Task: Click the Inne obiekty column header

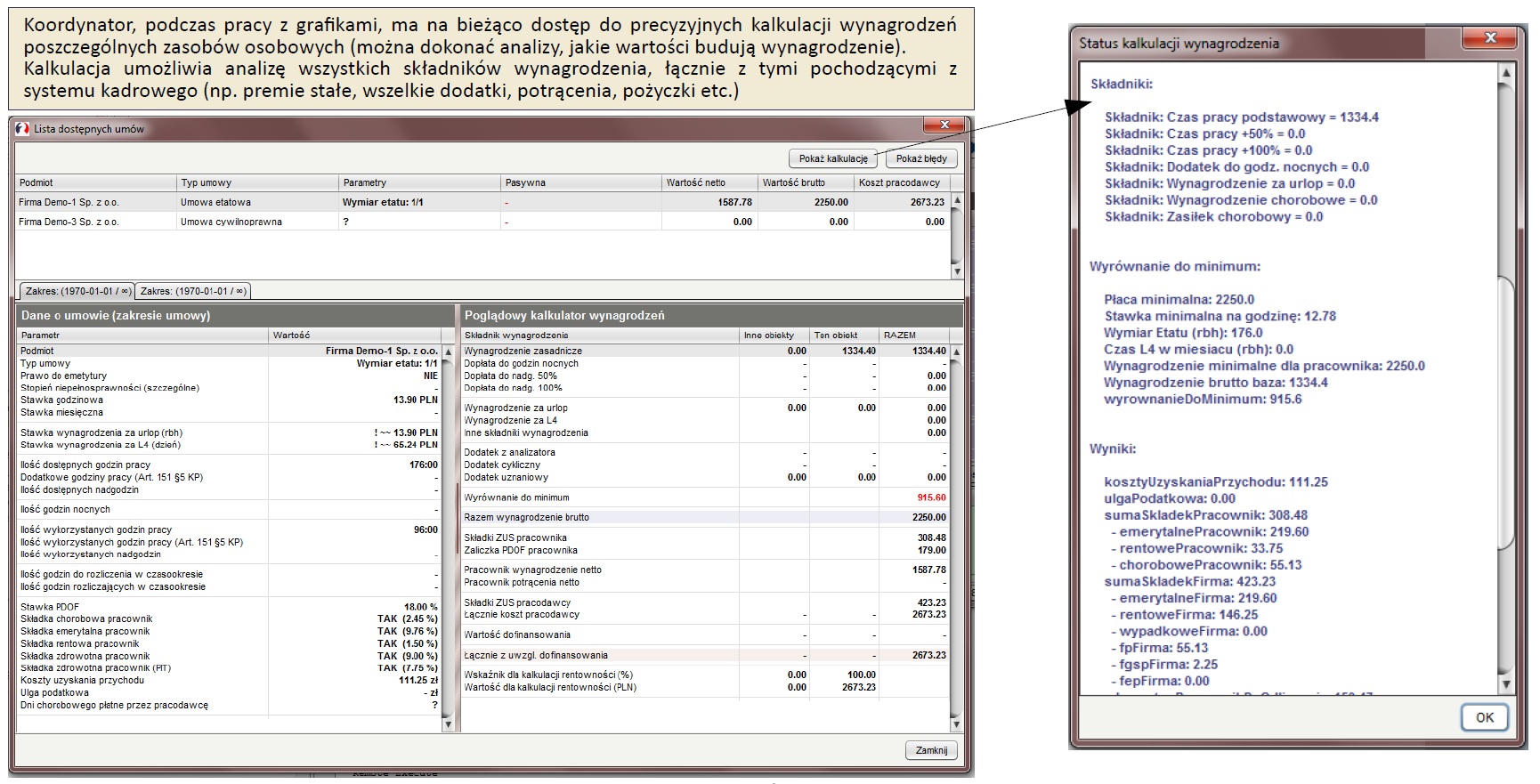Action: (775, 335)
